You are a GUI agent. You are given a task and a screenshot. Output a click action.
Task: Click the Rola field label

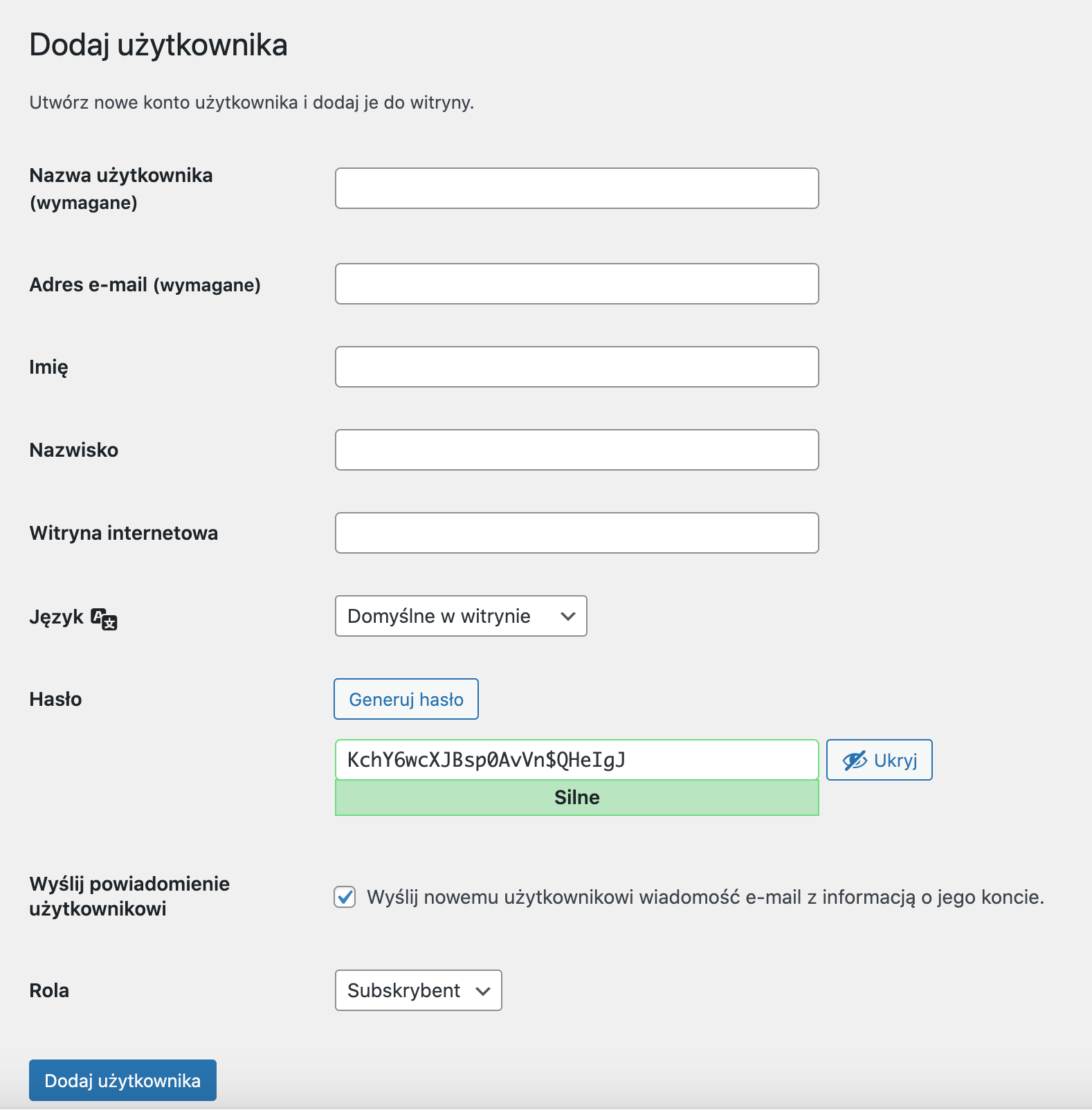click(x=49, y=990)
